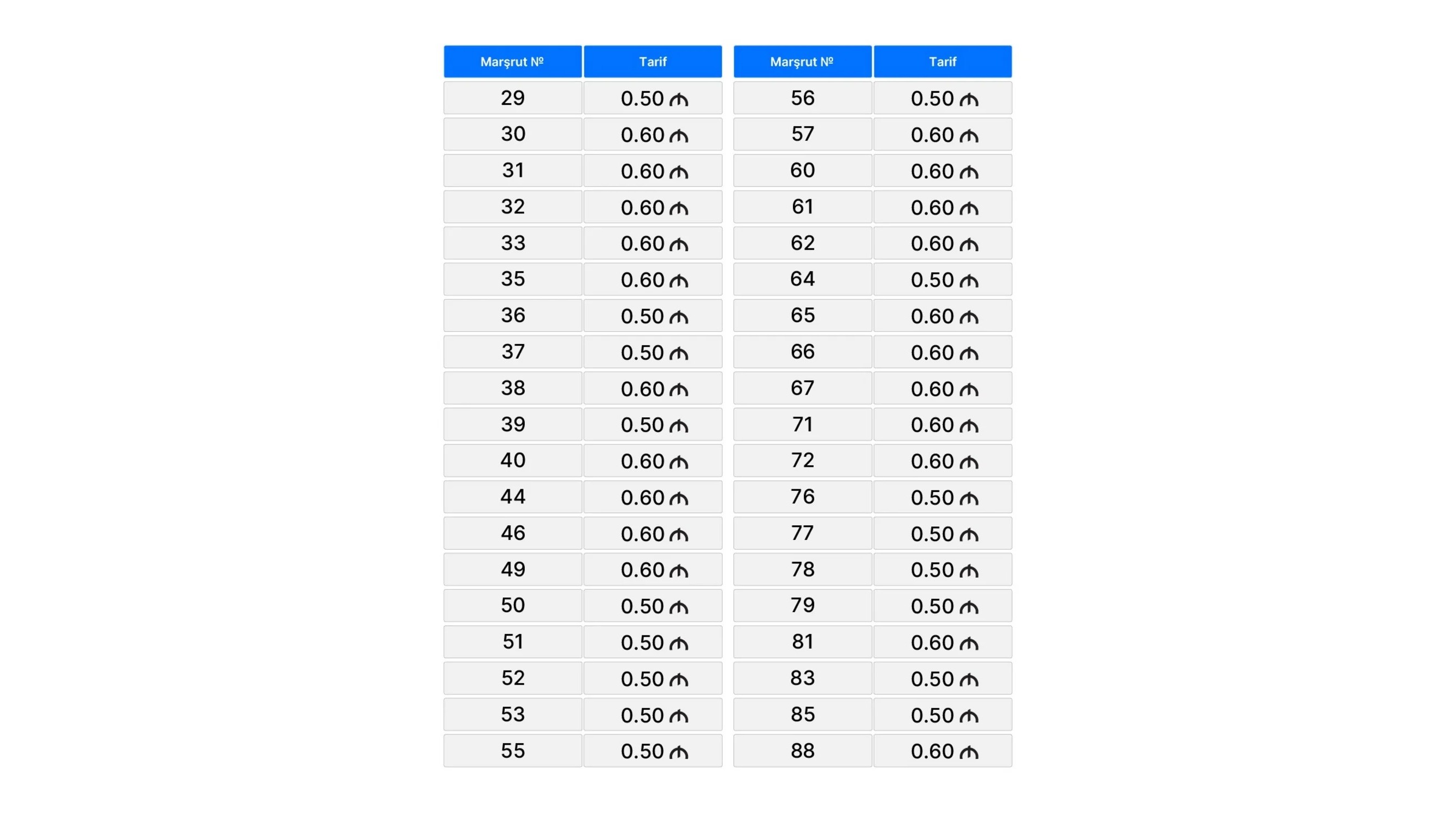The height and width of the screenshot is (819, 1456).
Task: Select the route 33 number cell
Action: pyautogui.click(x=513, y=243)
